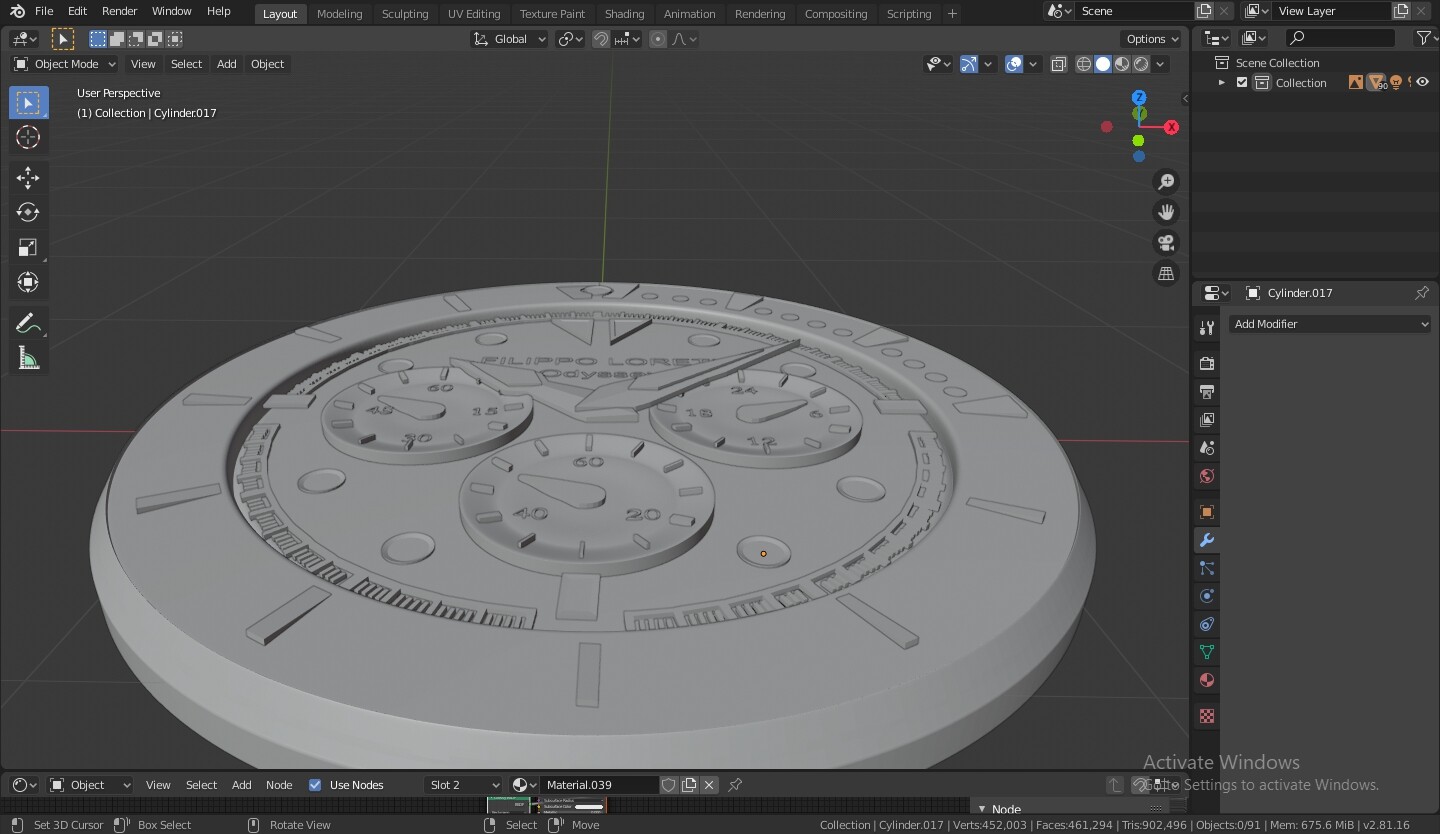The image size is (1440, 834).
Task: Open the Render menu
Action: click(x=120, y=11)
